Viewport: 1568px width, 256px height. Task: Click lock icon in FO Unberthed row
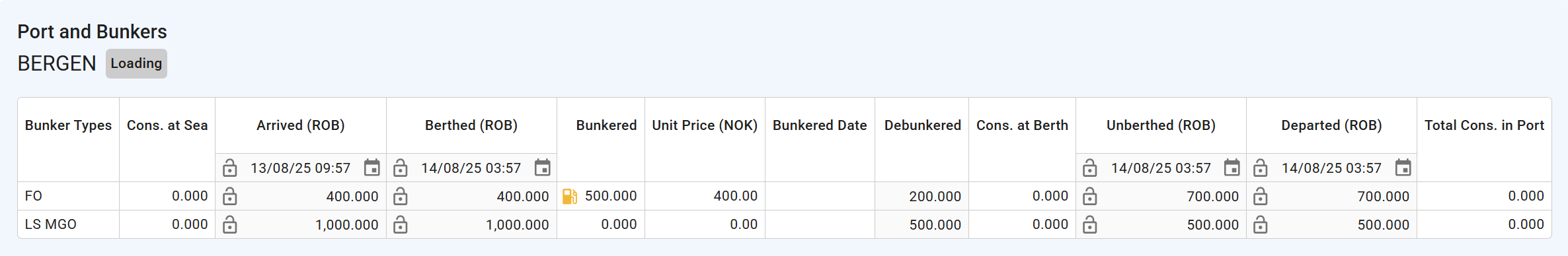1090,197
